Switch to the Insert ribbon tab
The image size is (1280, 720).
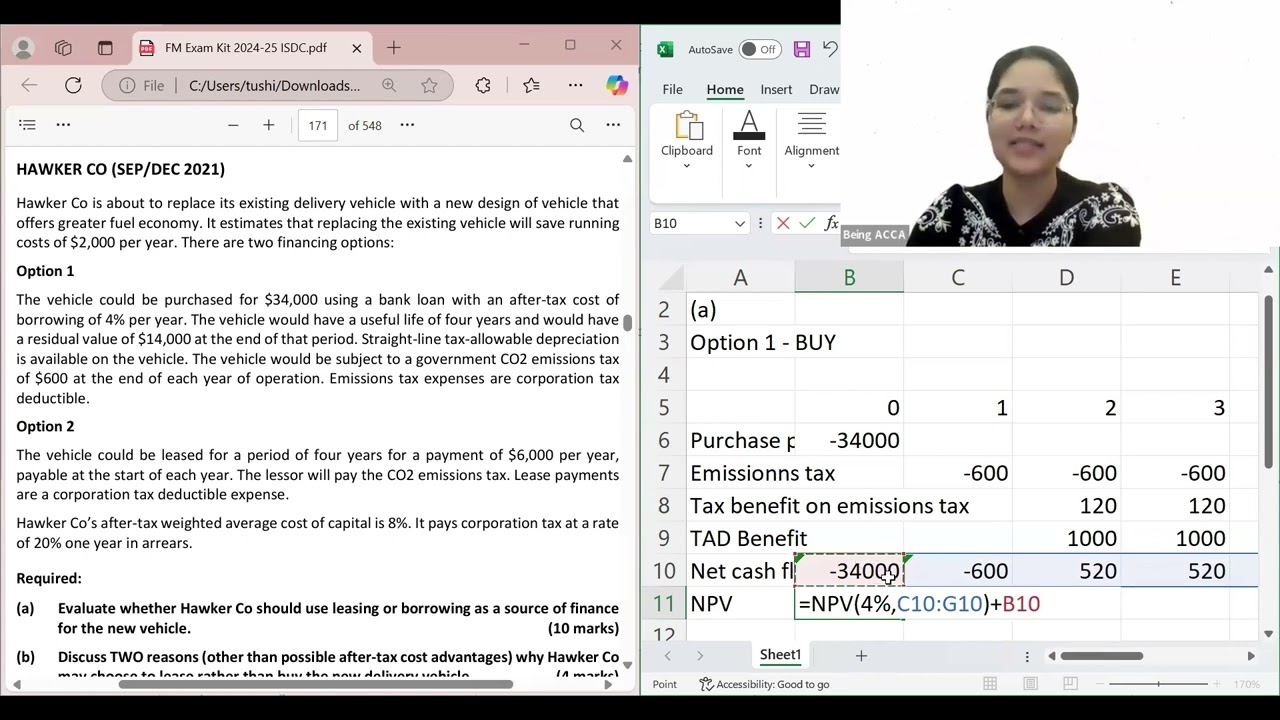point(776,90)
